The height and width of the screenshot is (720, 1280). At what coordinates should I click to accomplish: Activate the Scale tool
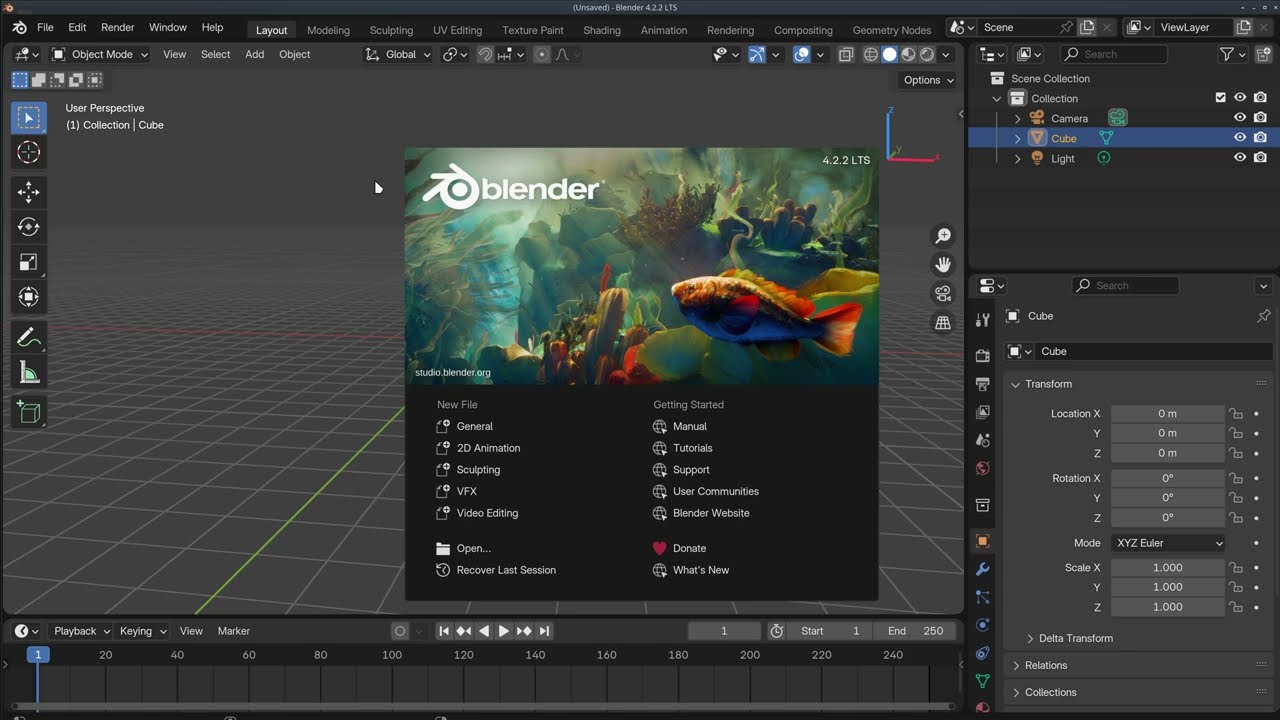pos(29,262)
